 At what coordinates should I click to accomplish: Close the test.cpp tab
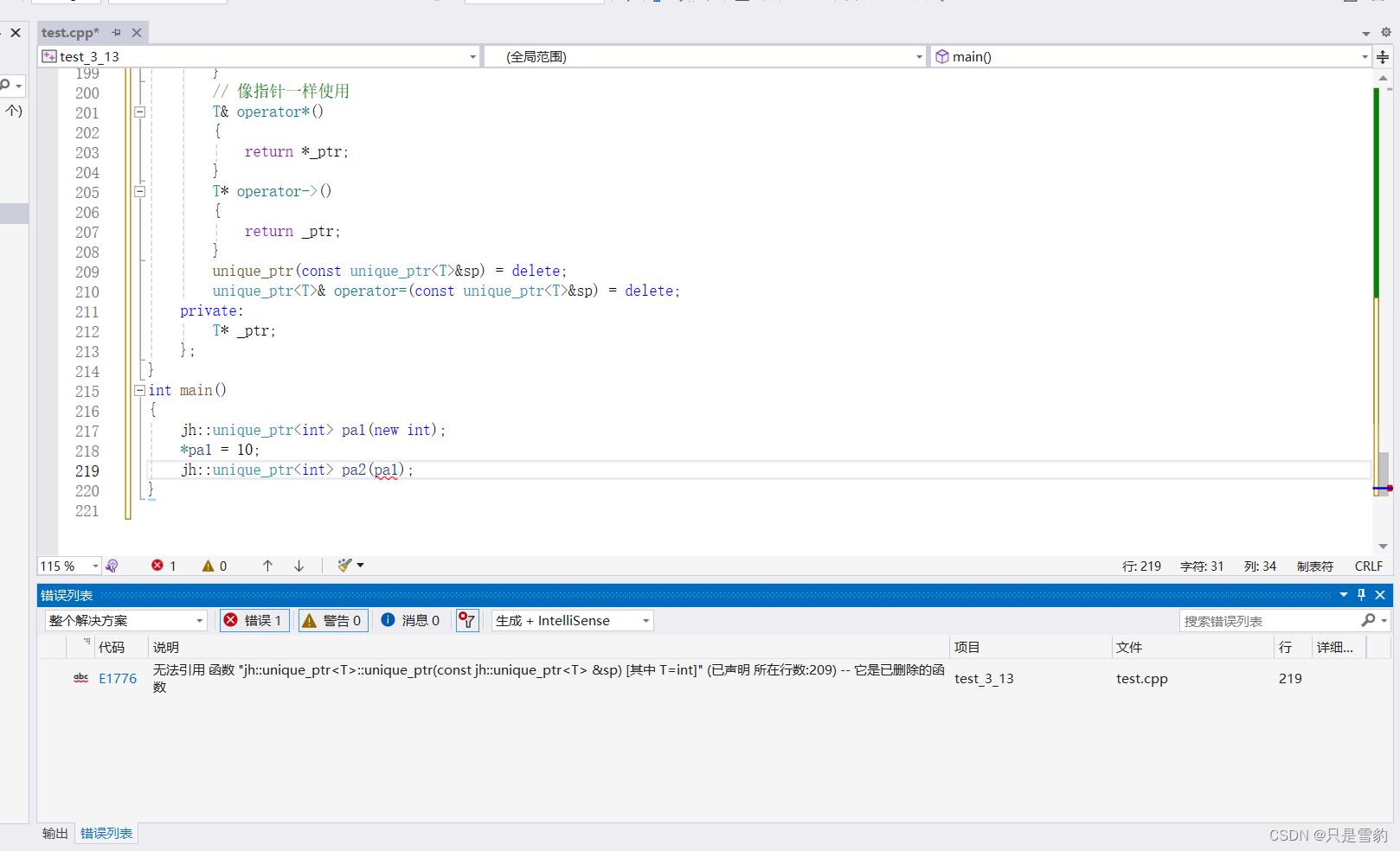pos(137,33)
